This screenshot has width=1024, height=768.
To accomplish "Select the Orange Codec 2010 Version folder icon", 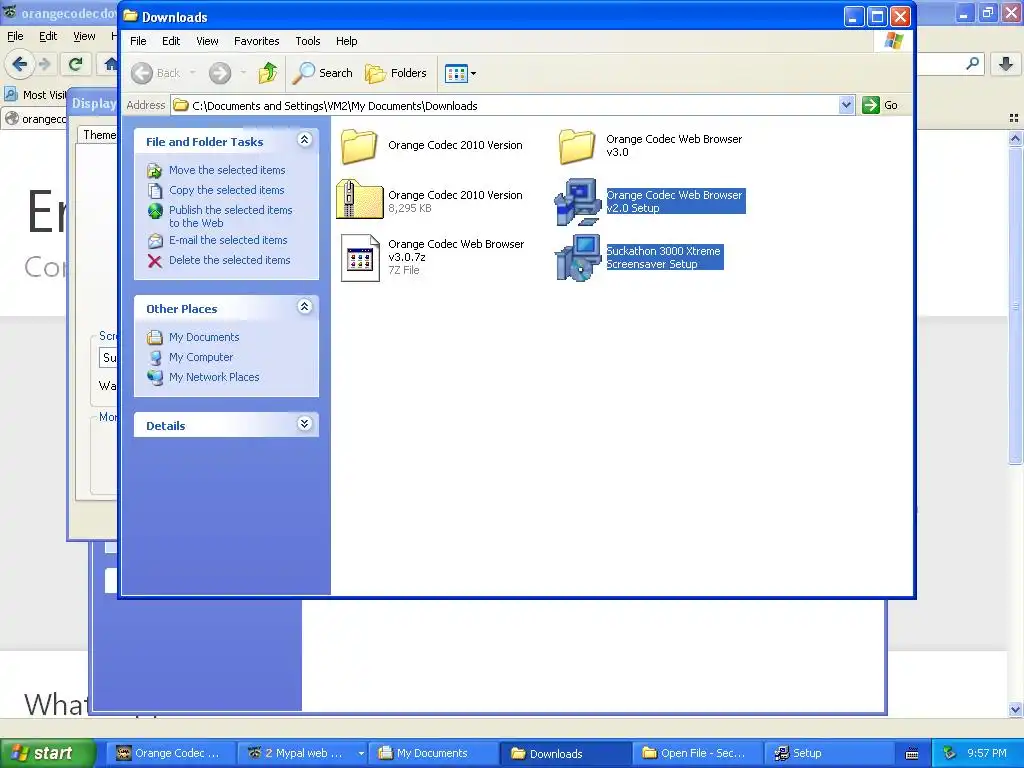I will pos(359,145).
